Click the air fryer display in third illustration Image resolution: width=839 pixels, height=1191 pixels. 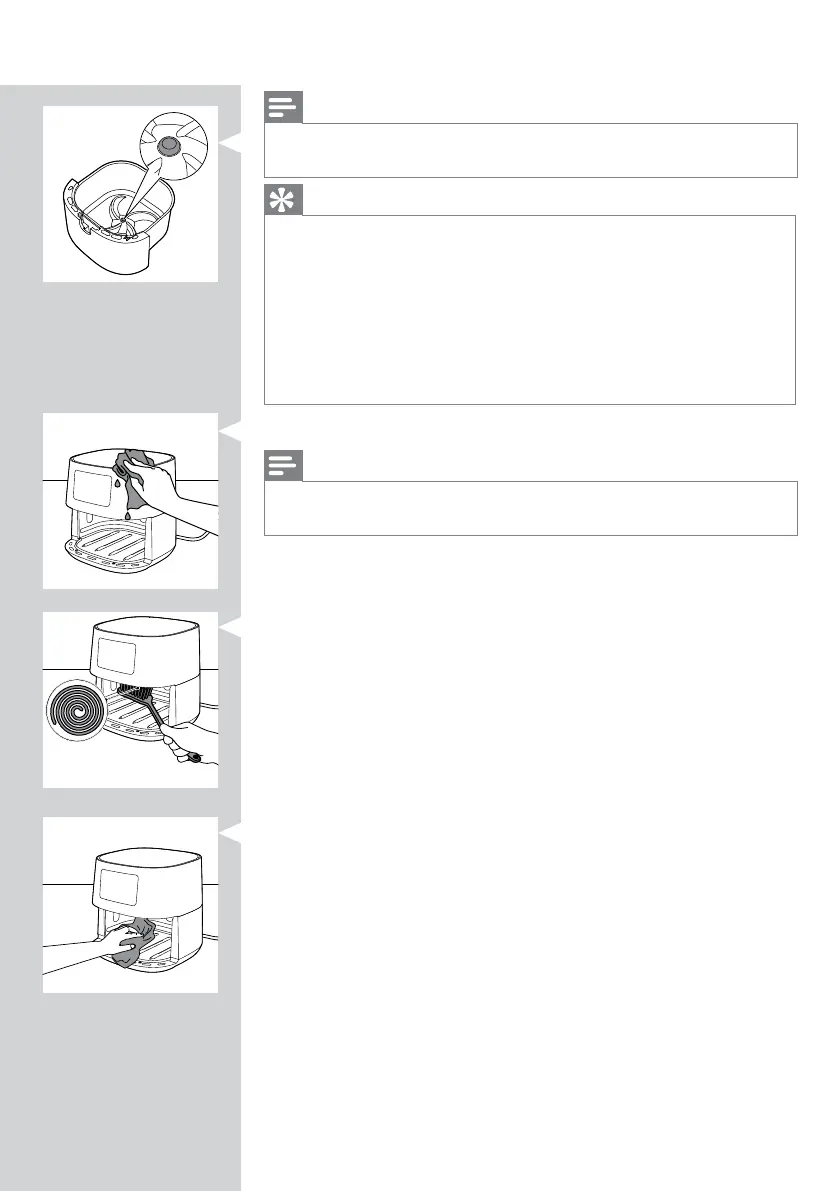click(116, 656)
